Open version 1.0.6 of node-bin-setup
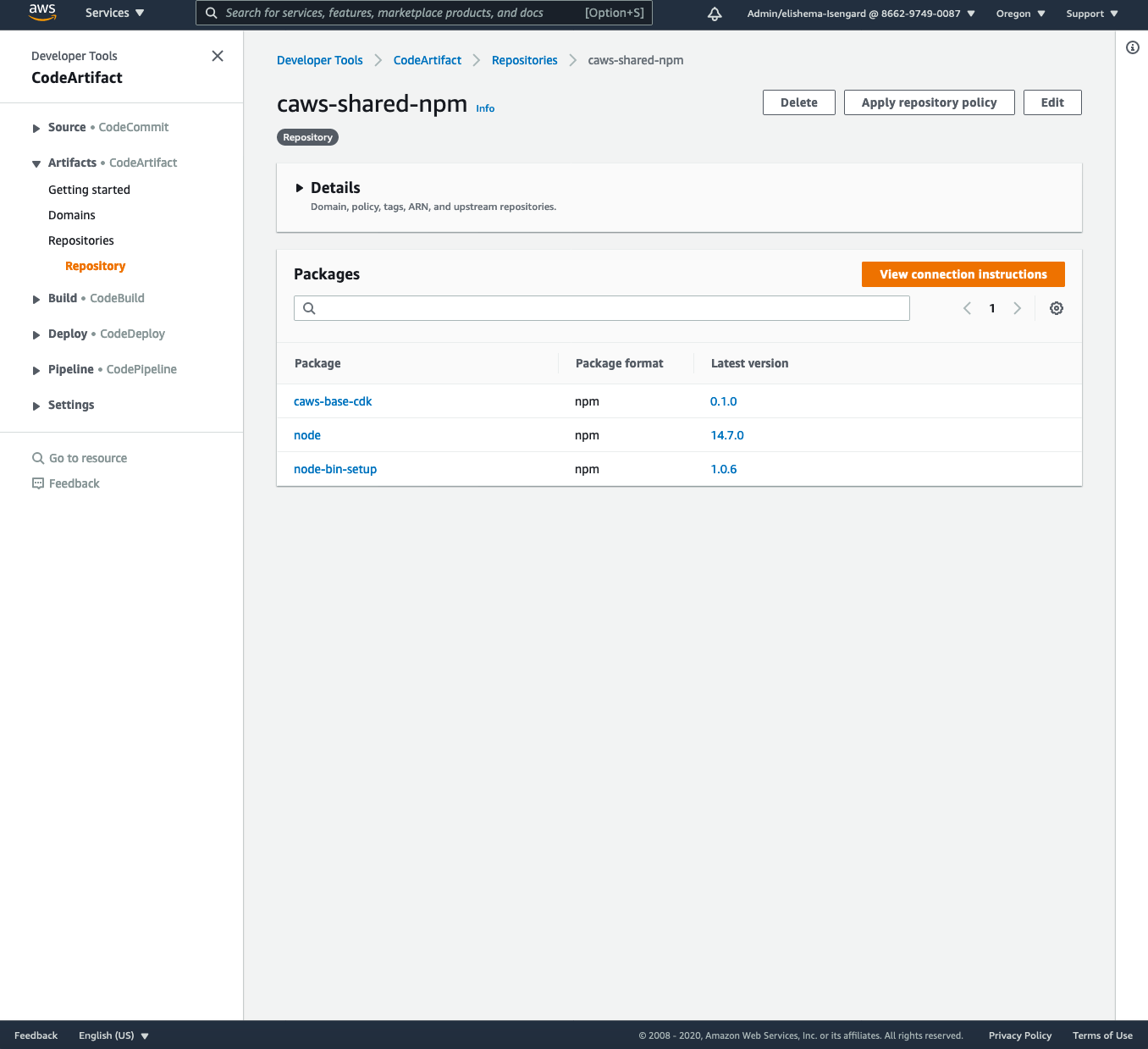Image resolution: width=1148 pixels, height=1049 pixels. click(724, 469)
